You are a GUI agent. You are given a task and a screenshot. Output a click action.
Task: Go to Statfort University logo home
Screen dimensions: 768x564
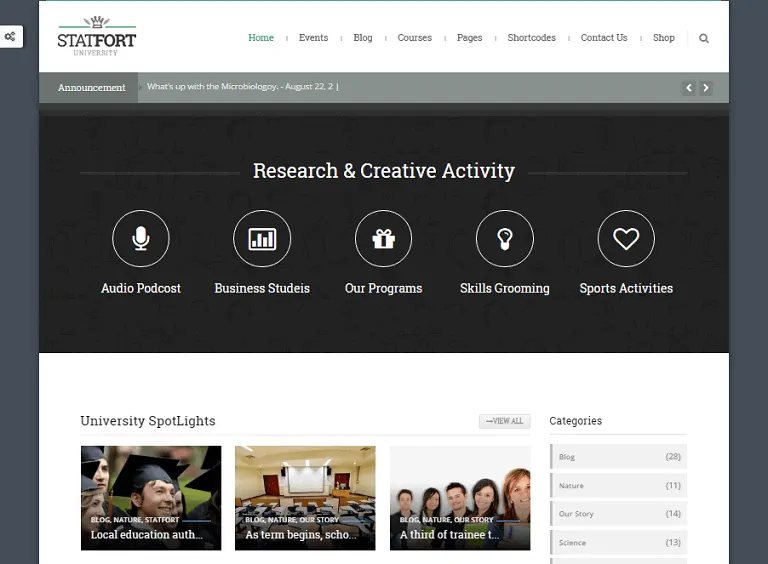pos(97,37)
